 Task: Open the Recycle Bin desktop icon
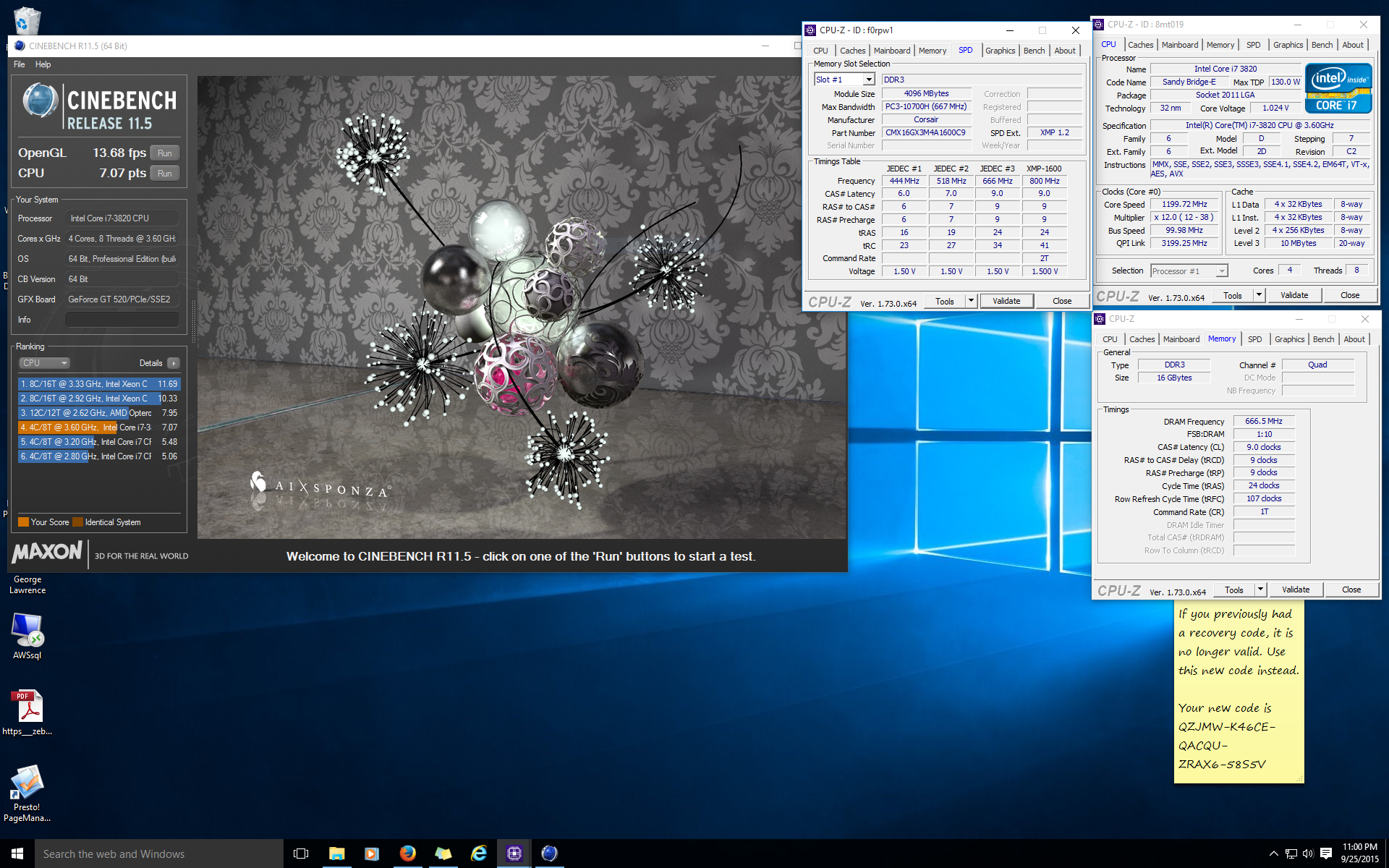(27, 20)
